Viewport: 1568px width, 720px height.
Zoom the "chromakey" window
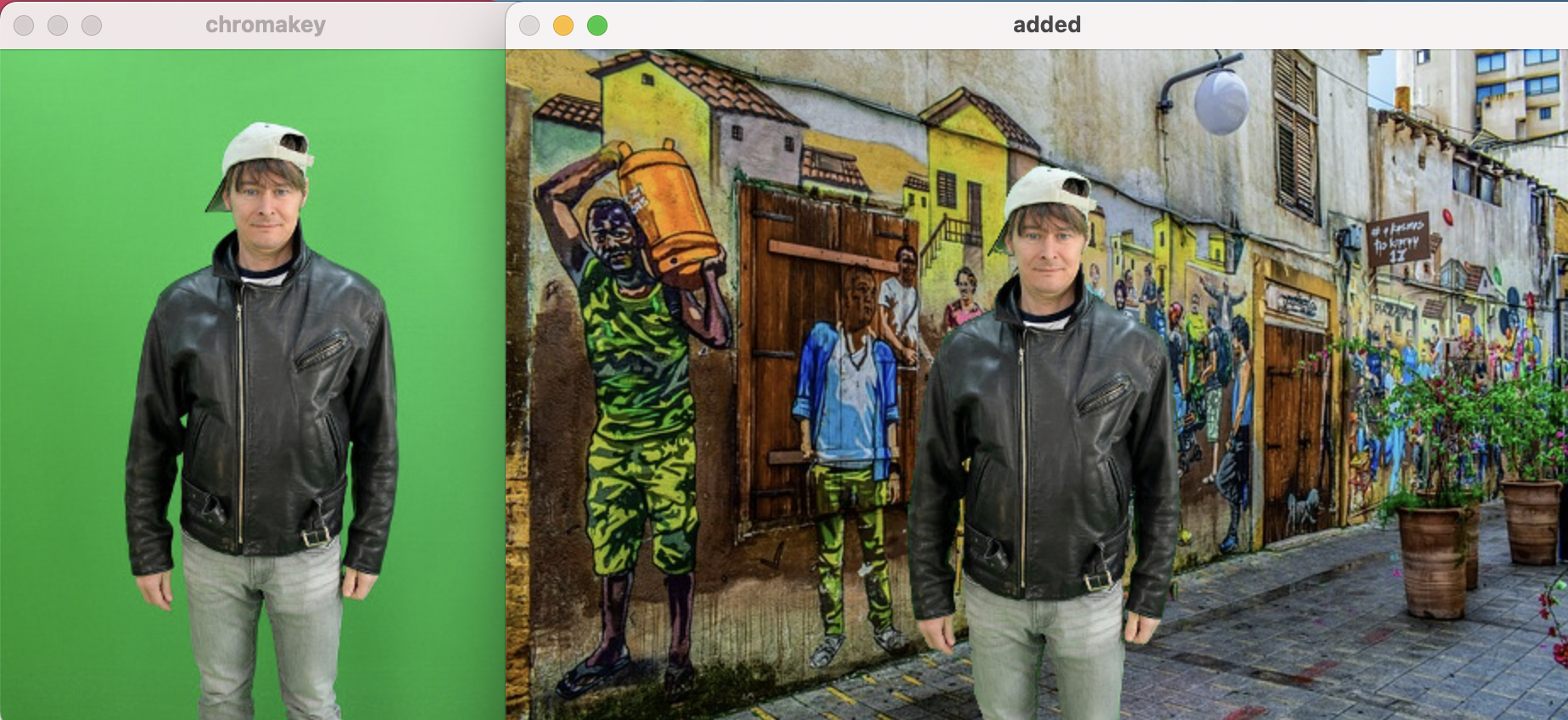(x=92, y=25)
